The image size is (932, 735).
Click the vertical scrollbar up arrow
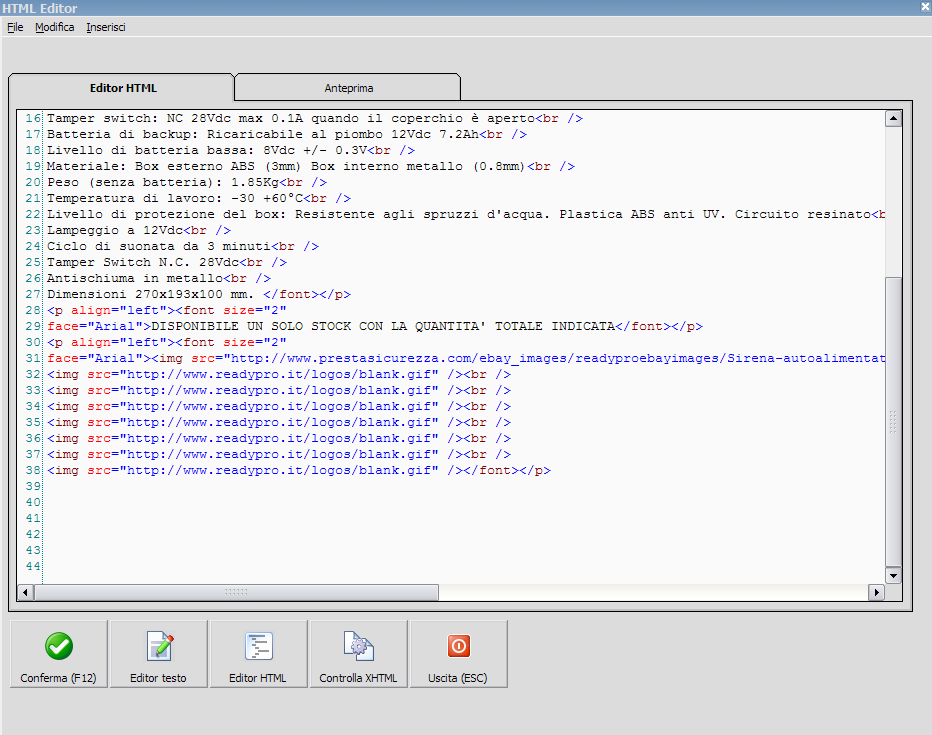point(893,119)
